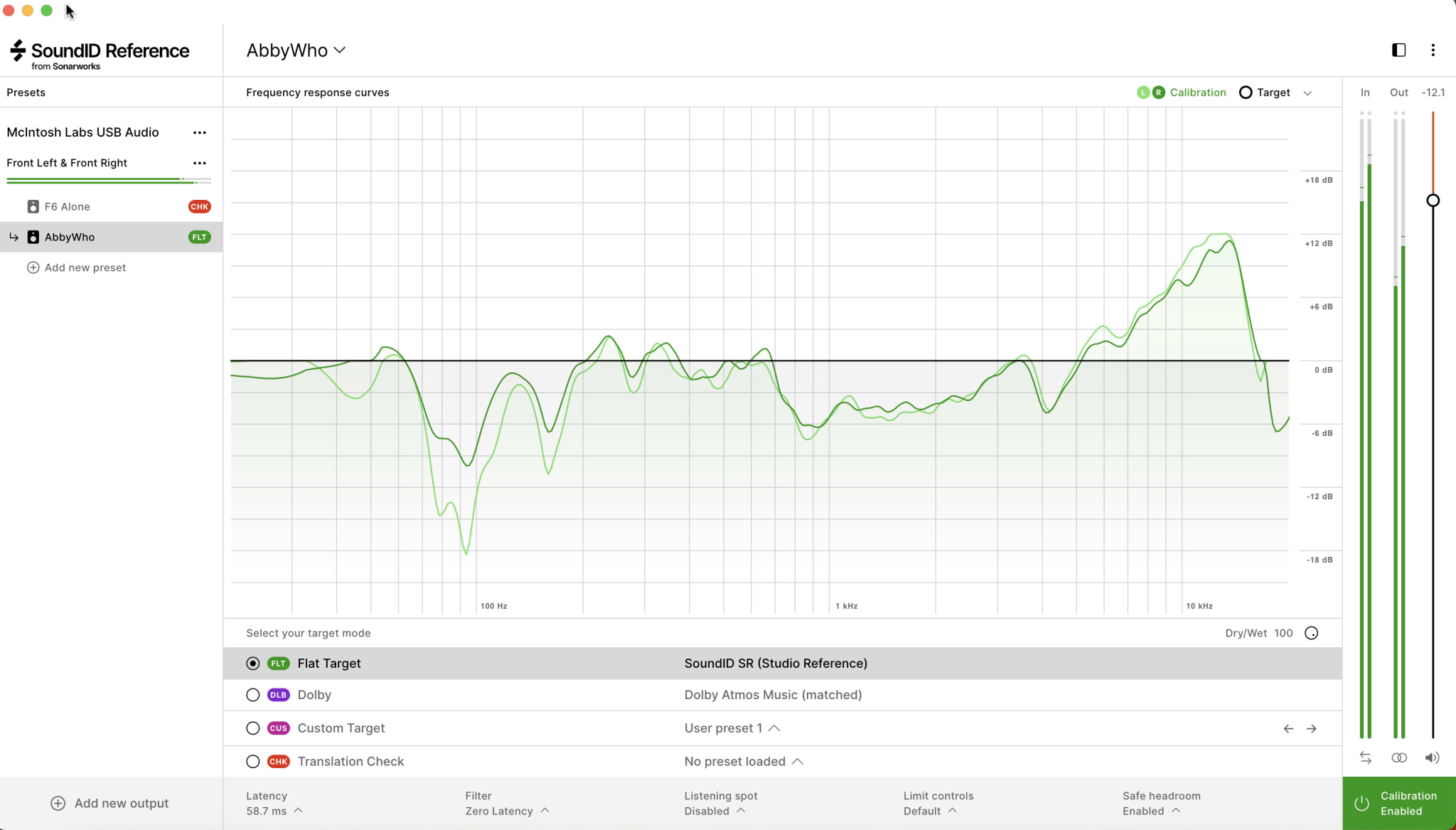Toggle the sidebar panel layout icon
Screen dimensions: 1456x830
[1398, 50]
